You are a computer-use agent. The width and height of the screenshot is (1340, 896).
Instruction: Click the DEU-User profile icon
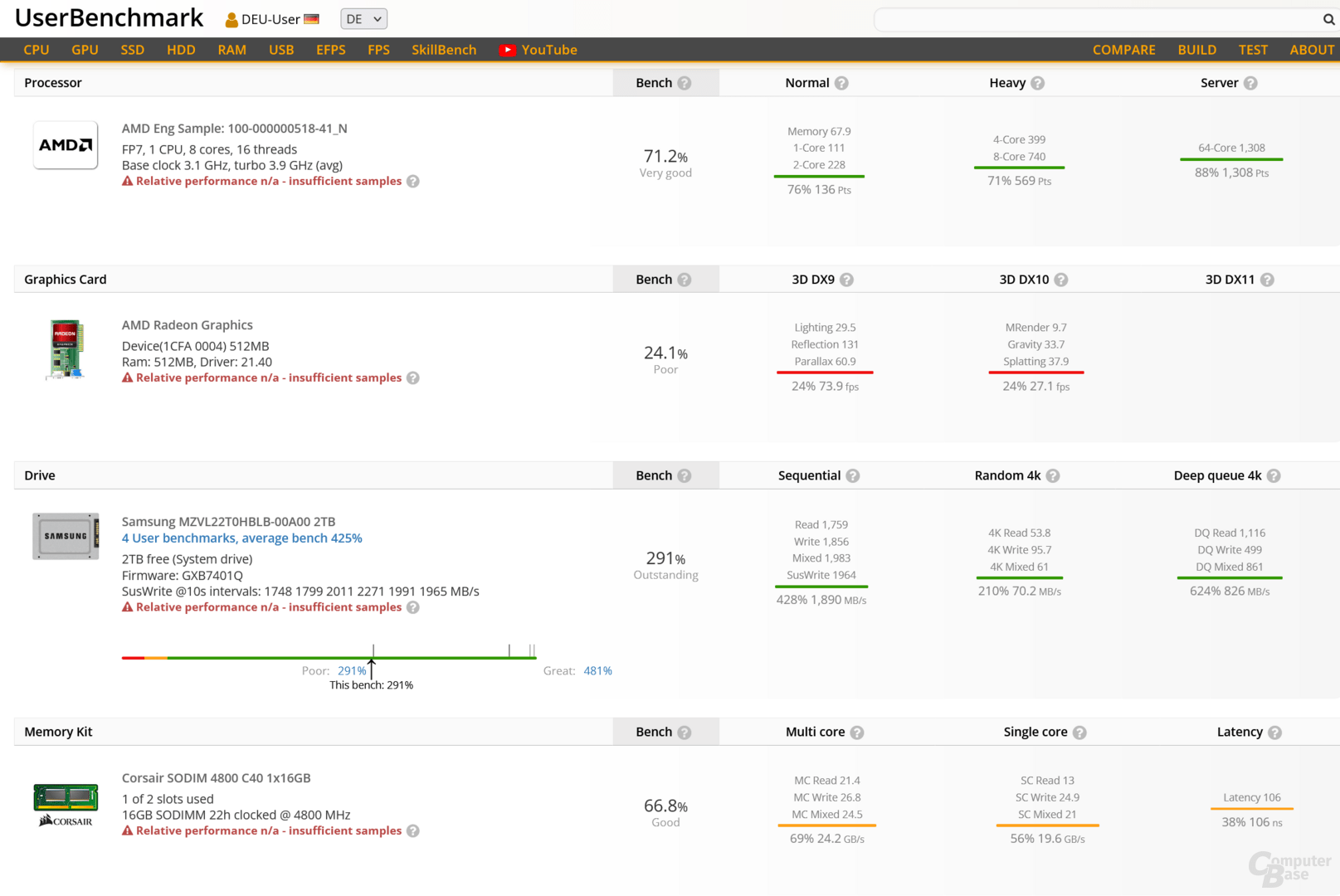tap(231, 20)
